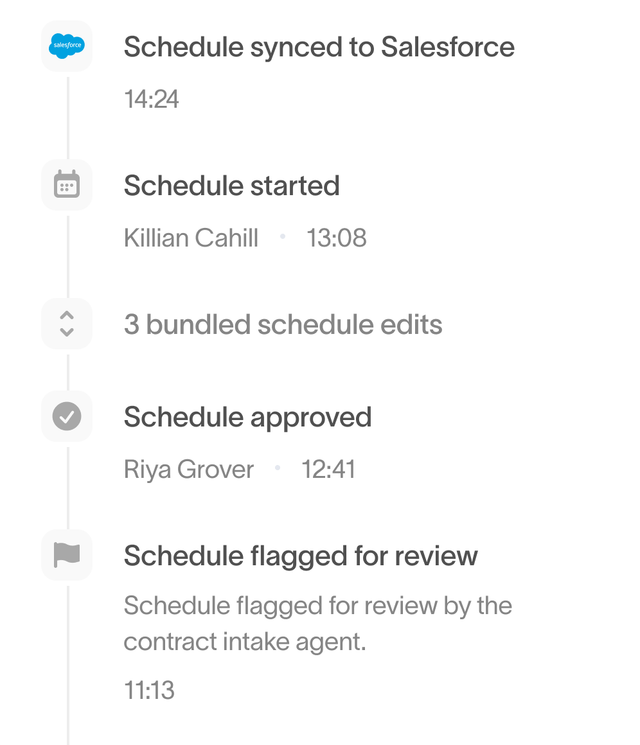Select the Schedule approved event title
This screenshot has width=640, height=745.
(x=247, y=417)
